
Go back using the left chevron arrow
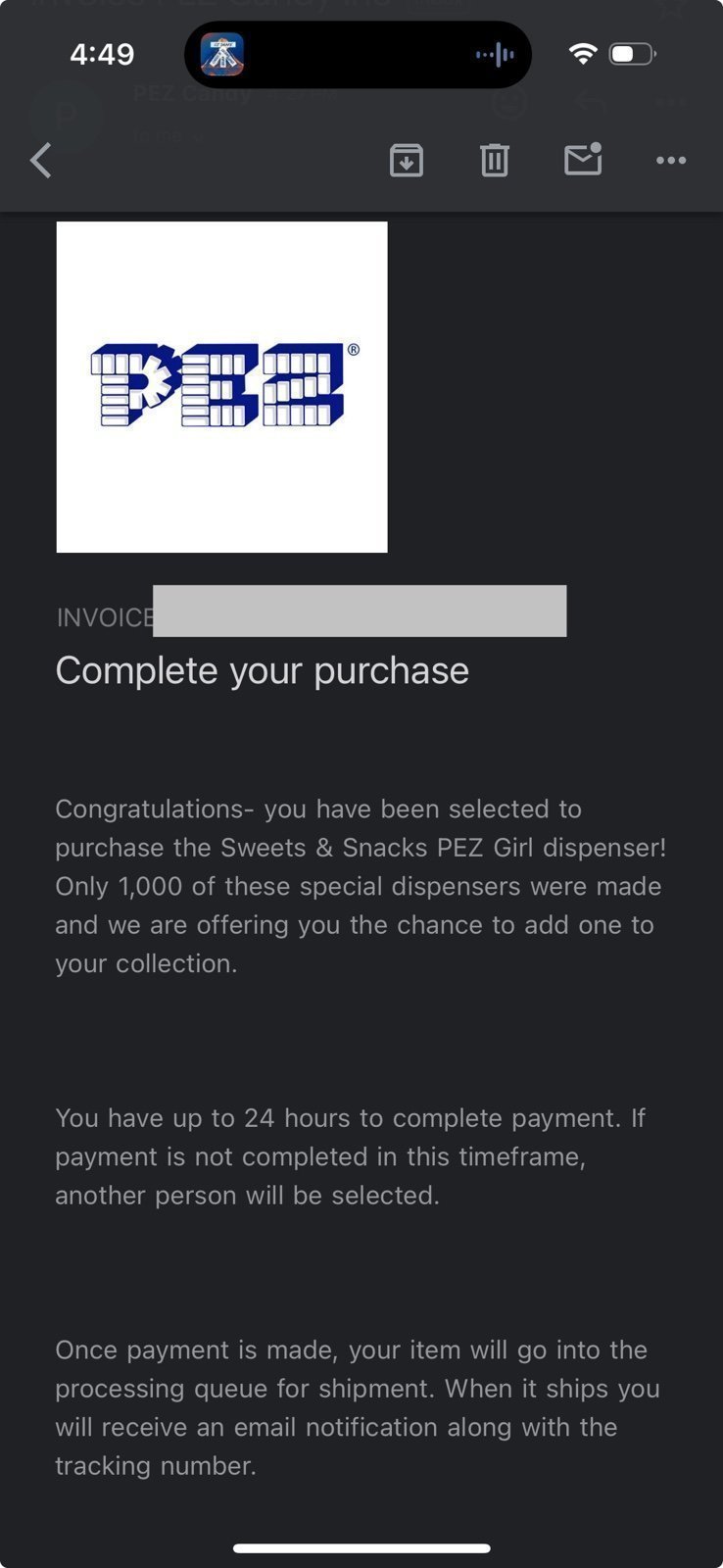[x=41, y=160]
